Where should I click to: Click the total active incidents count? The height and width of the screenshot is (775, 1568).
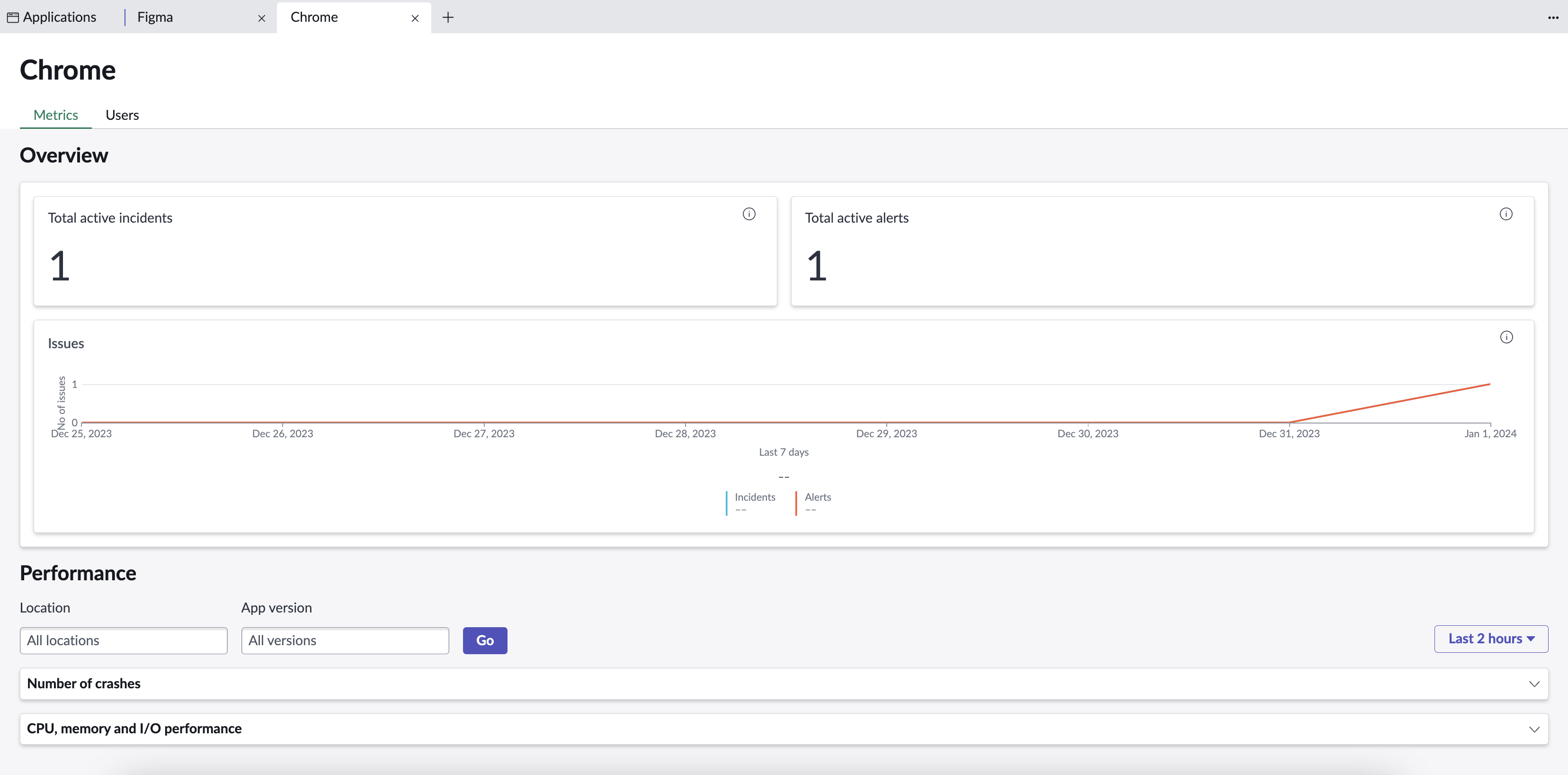(x=60, y=266)
